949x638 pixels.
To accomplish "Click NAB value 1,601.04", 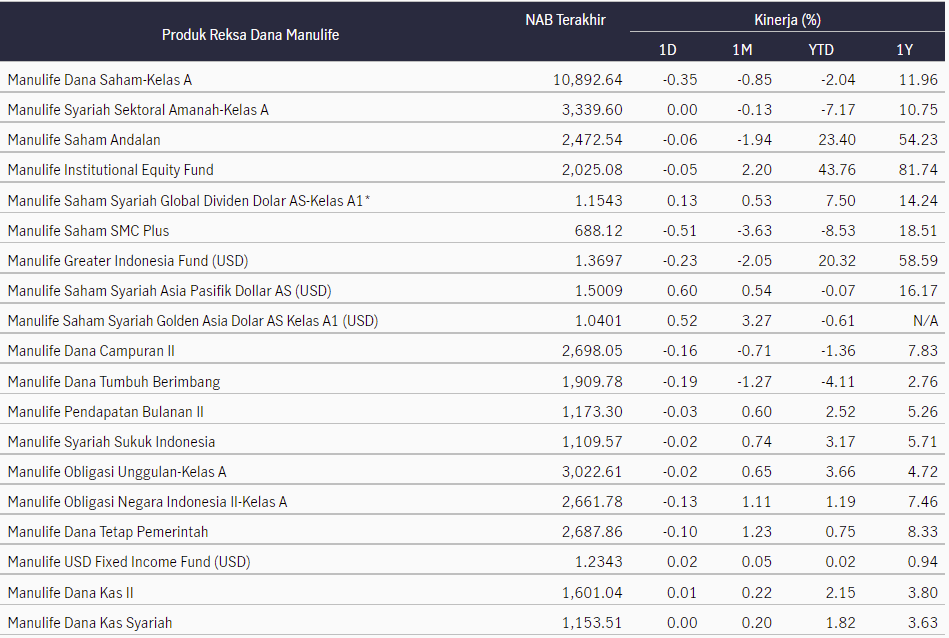I will click(592, 593).
